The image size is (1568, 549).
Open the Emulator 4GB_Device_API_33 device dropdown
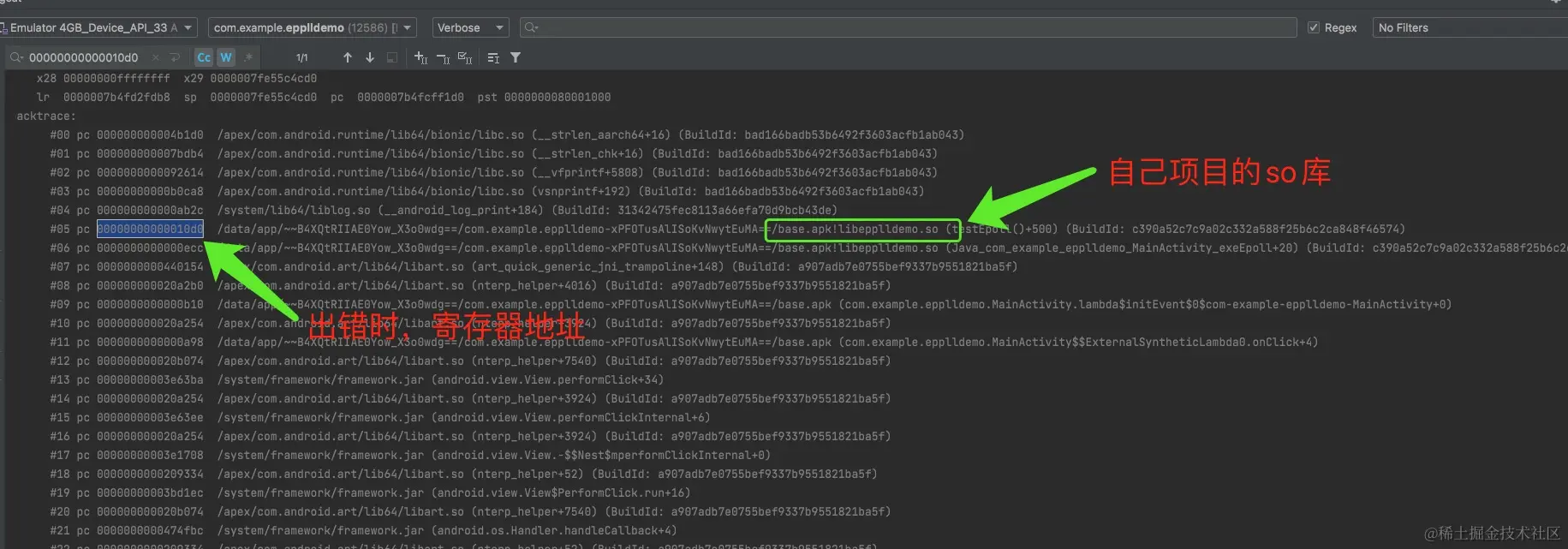point(98,27)
